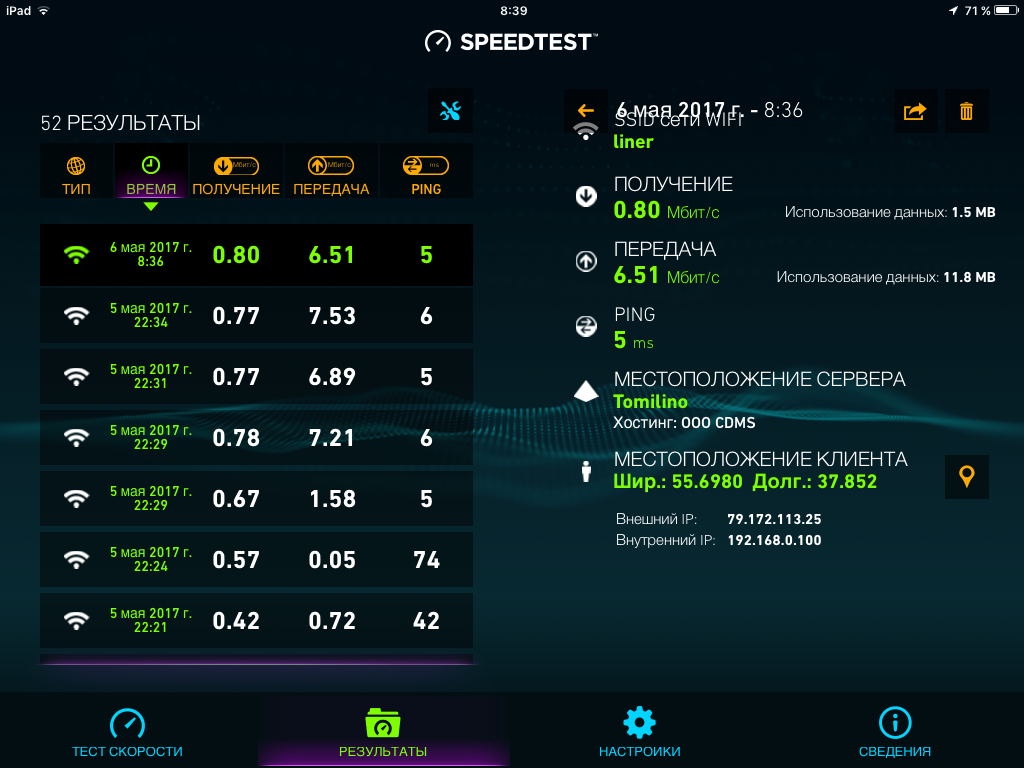The width and height of the screenshot is (1024, 768).
Task: Tap the green Wi-Fi icon in first row
Action: (76, 255)
